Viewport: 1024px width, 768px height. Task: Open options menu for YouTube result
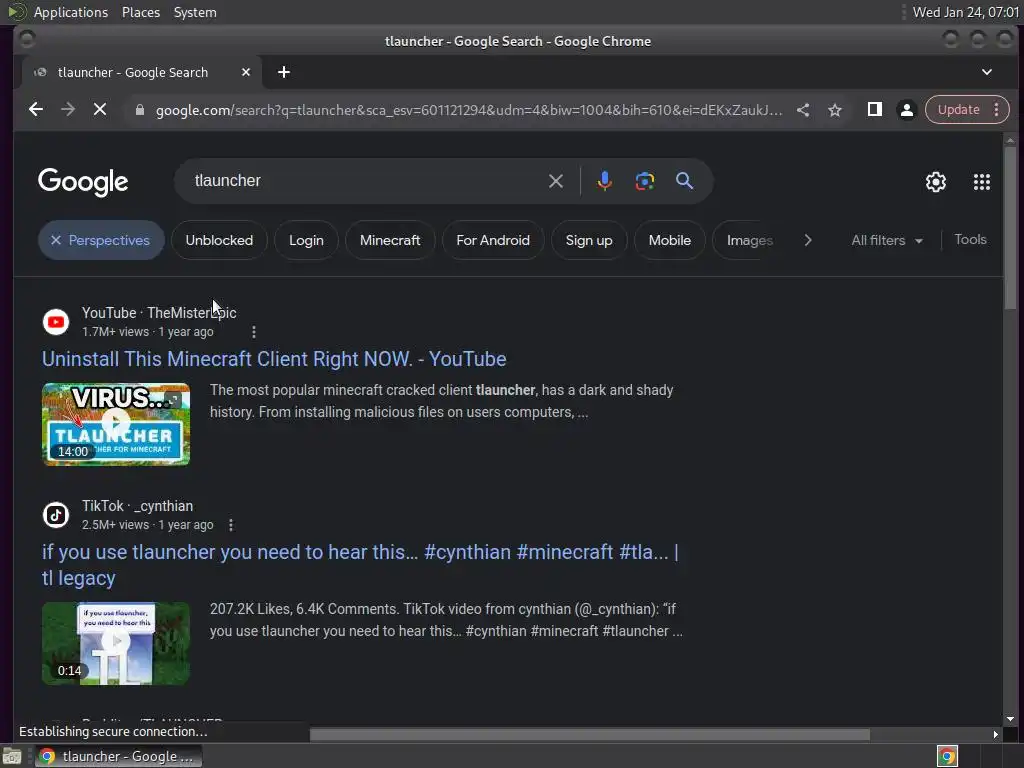click(x=254, y=332)
